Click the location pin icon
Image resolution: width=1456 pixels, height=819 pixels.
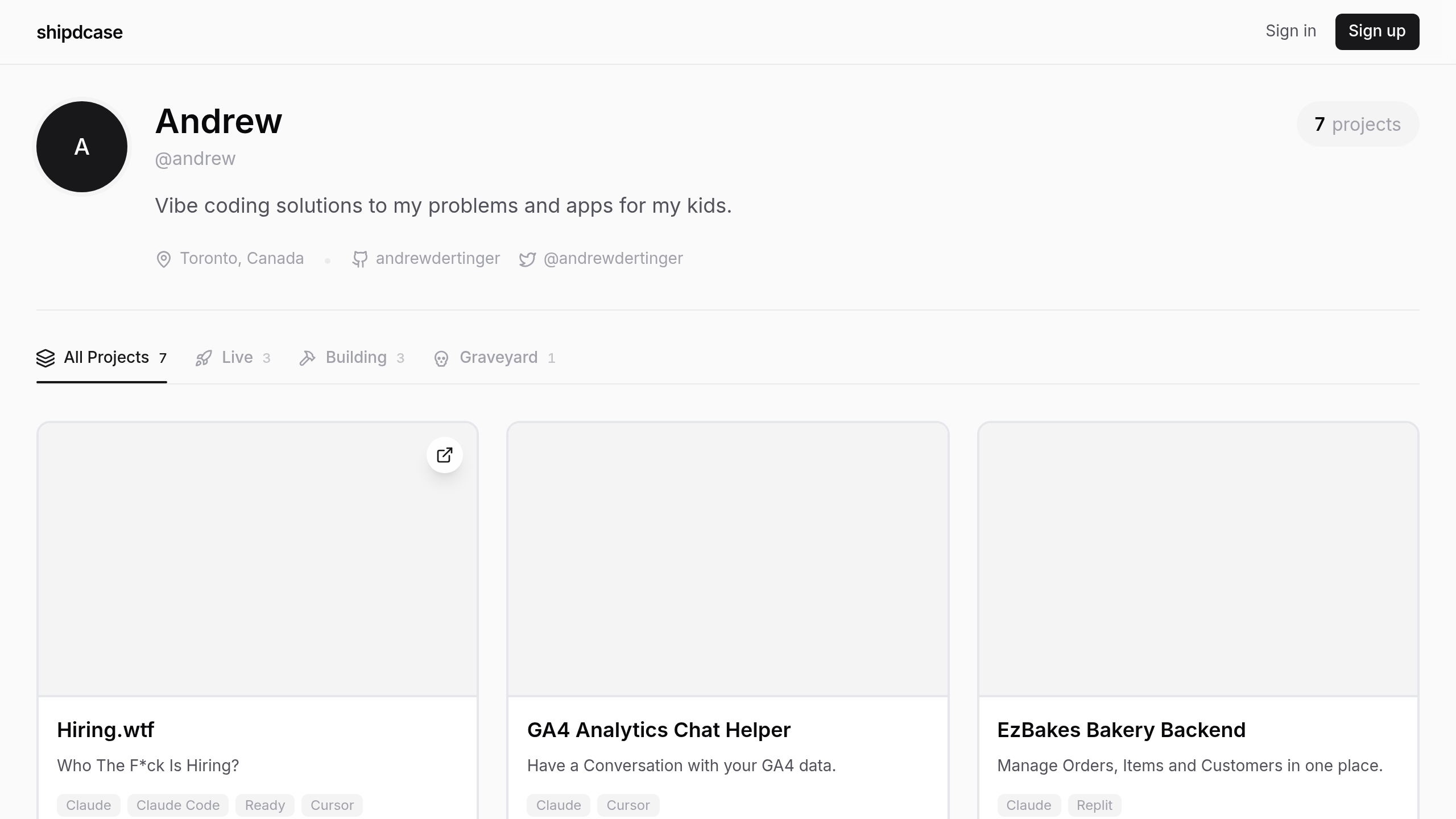[x=164, y=259]
